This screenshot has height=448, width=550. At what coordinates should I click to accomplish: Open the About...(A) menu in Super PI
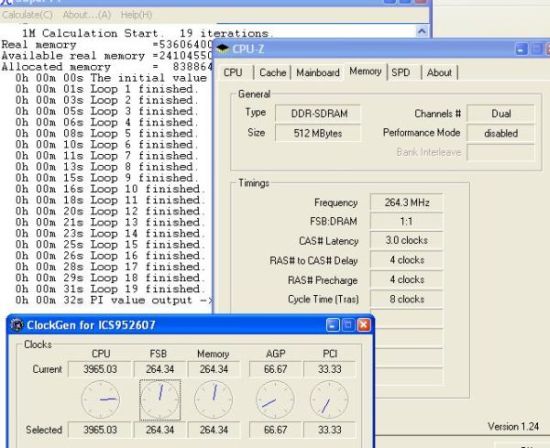[x=87, y=15]
